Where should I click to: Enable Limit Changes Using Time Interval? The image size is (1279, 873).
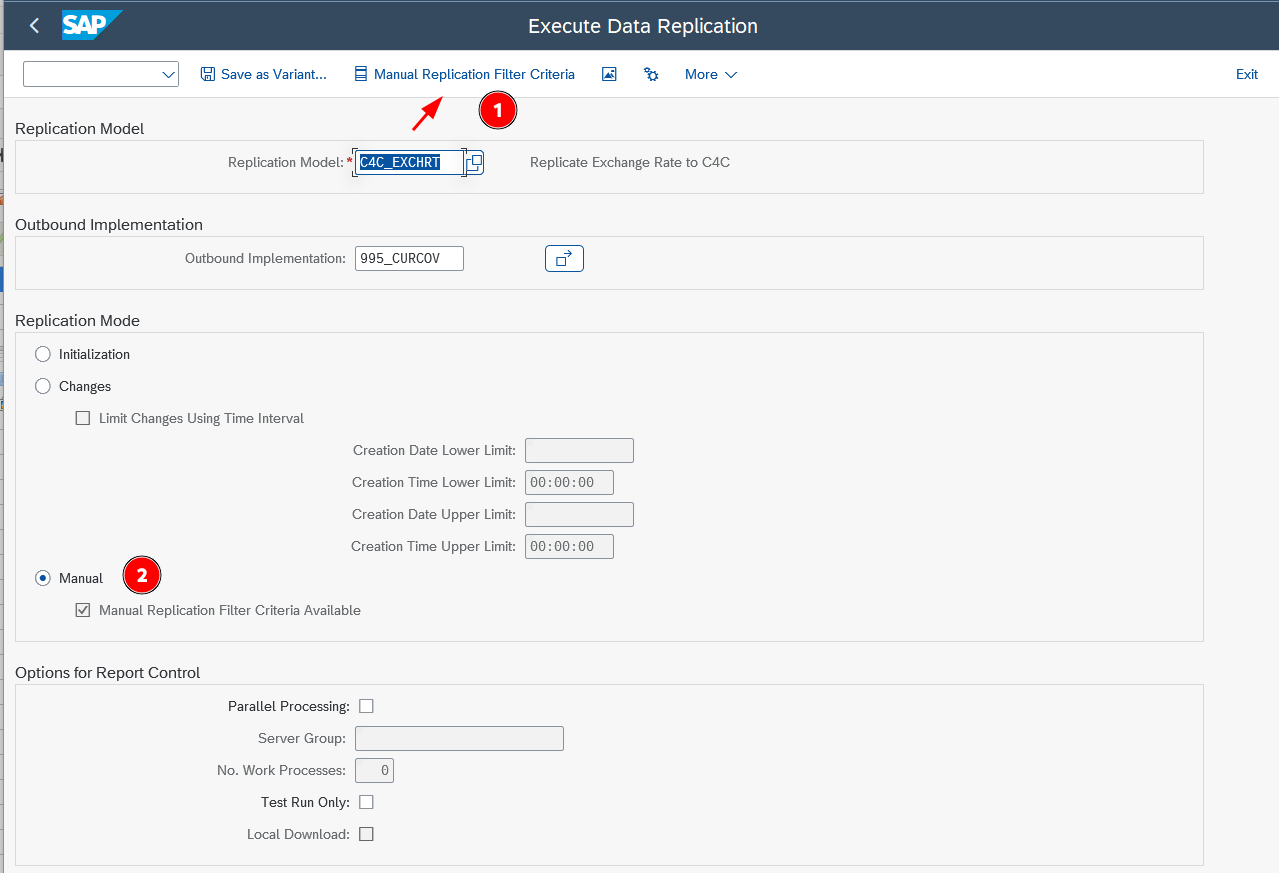pyautogui.click(x=83, y=418)
